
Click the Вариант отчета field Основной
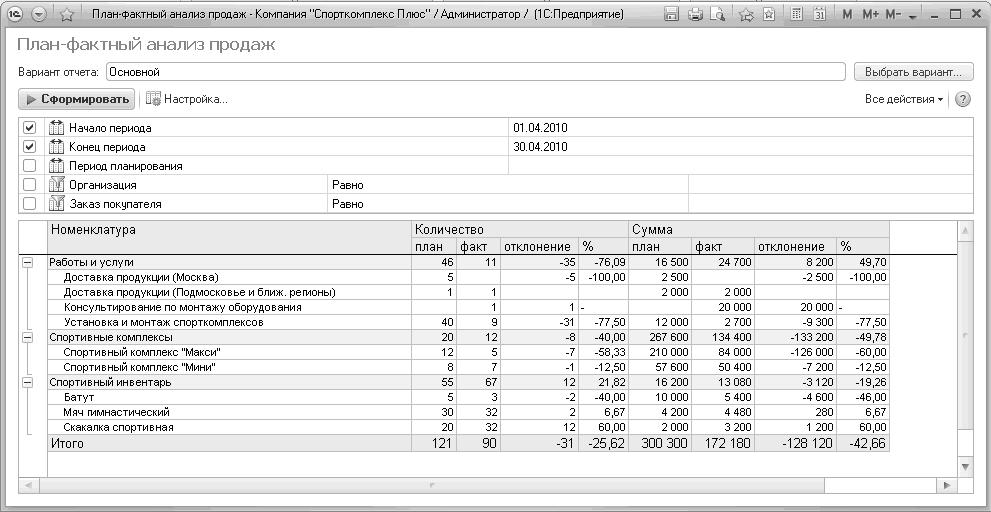[x=475, y=72]
